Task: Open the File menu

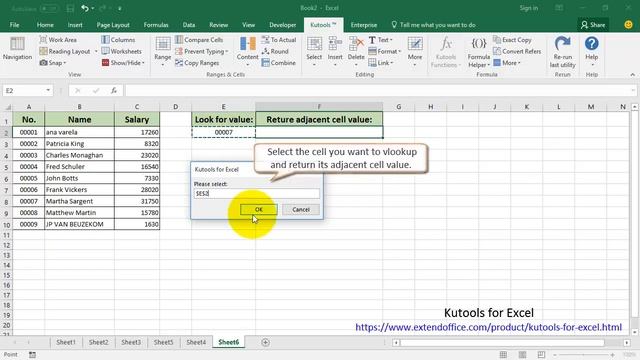Action: tap(14, 25)
